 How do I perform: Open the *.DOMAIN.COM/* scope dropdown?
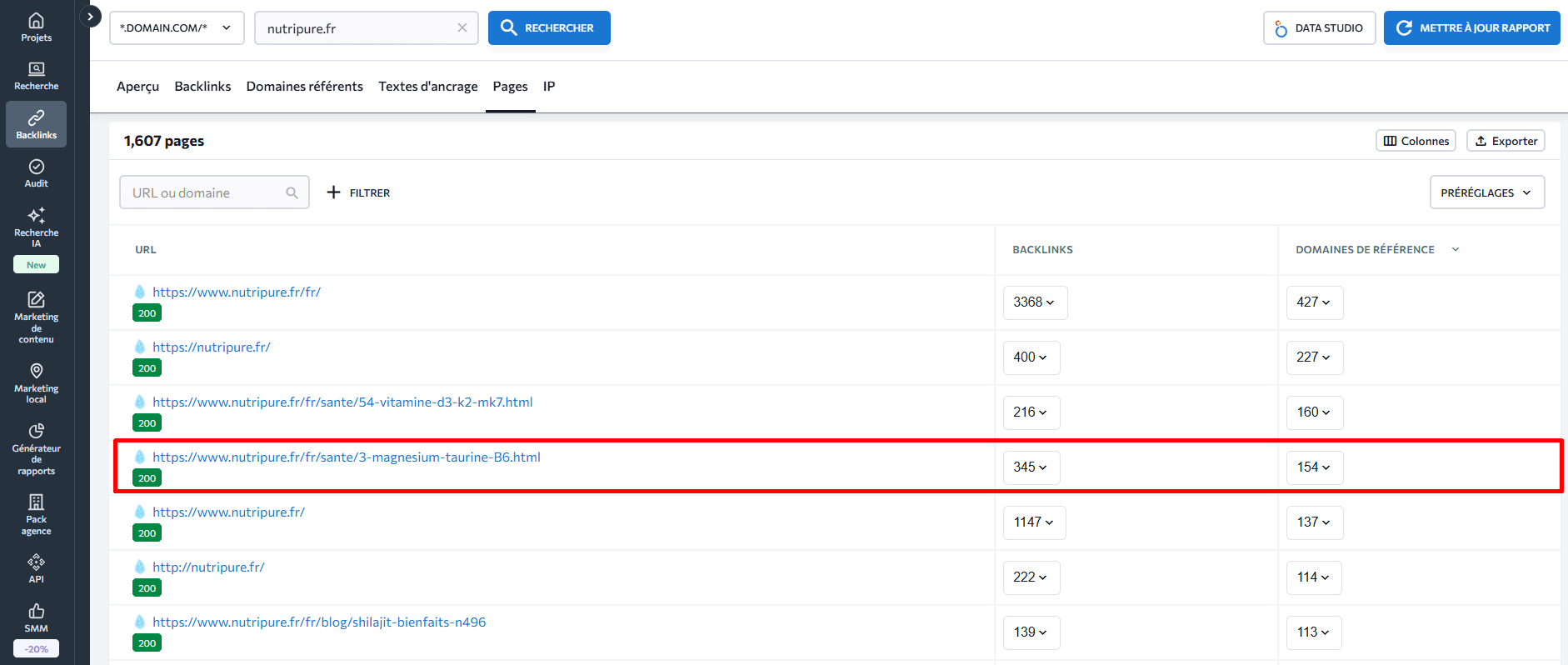click(x=177, y=27)
